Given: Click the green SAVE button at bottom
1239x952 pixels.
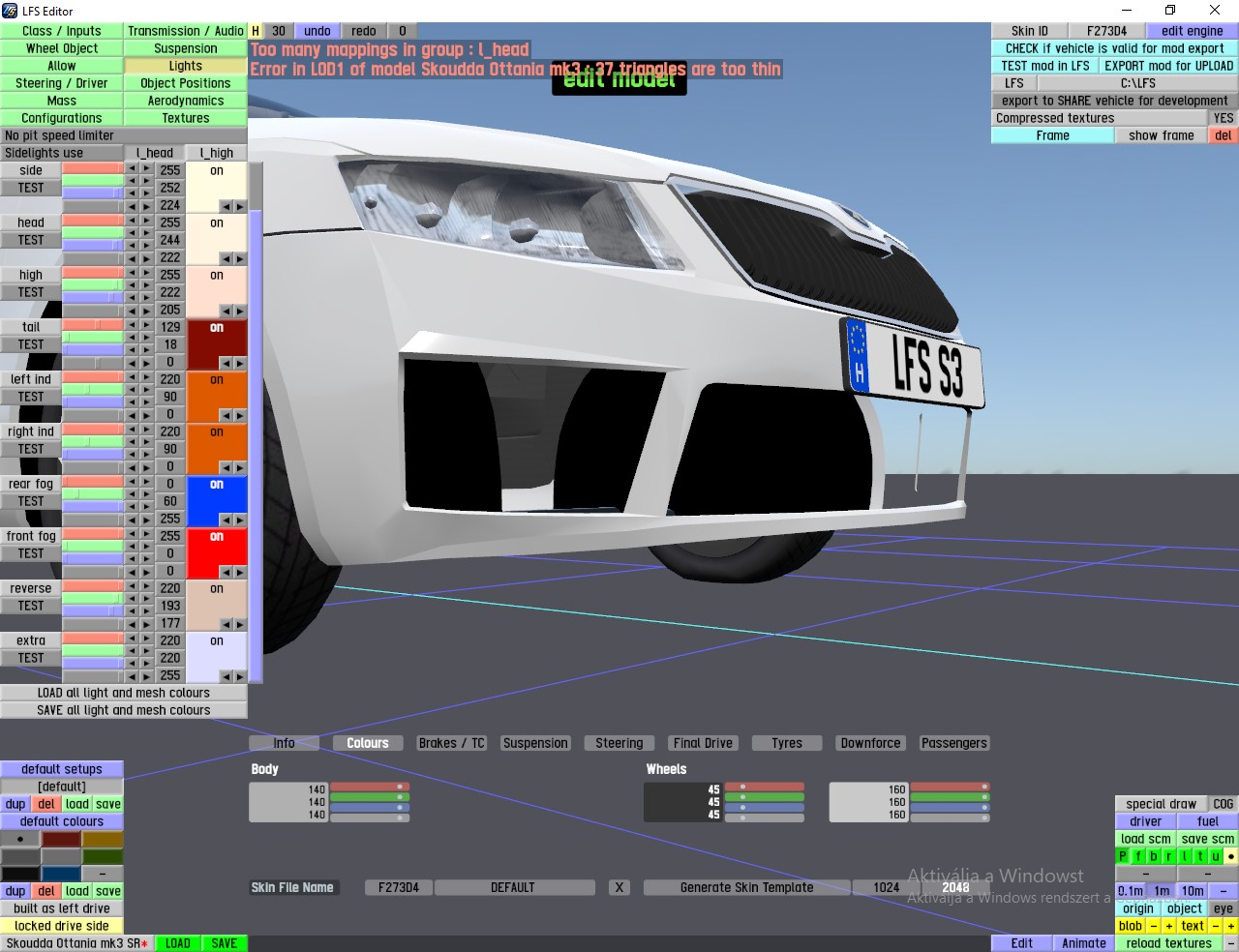Looking at the screenshot, I should pos(225,943).
